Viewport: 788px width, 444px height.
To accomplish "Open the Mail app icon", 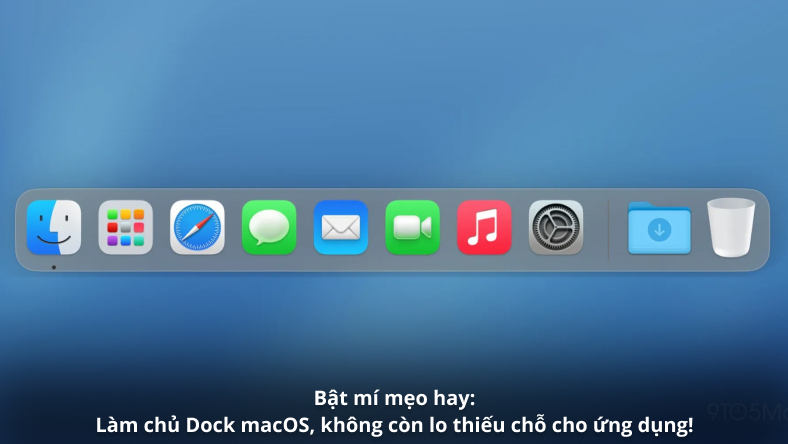I will [x=341, y=227].
